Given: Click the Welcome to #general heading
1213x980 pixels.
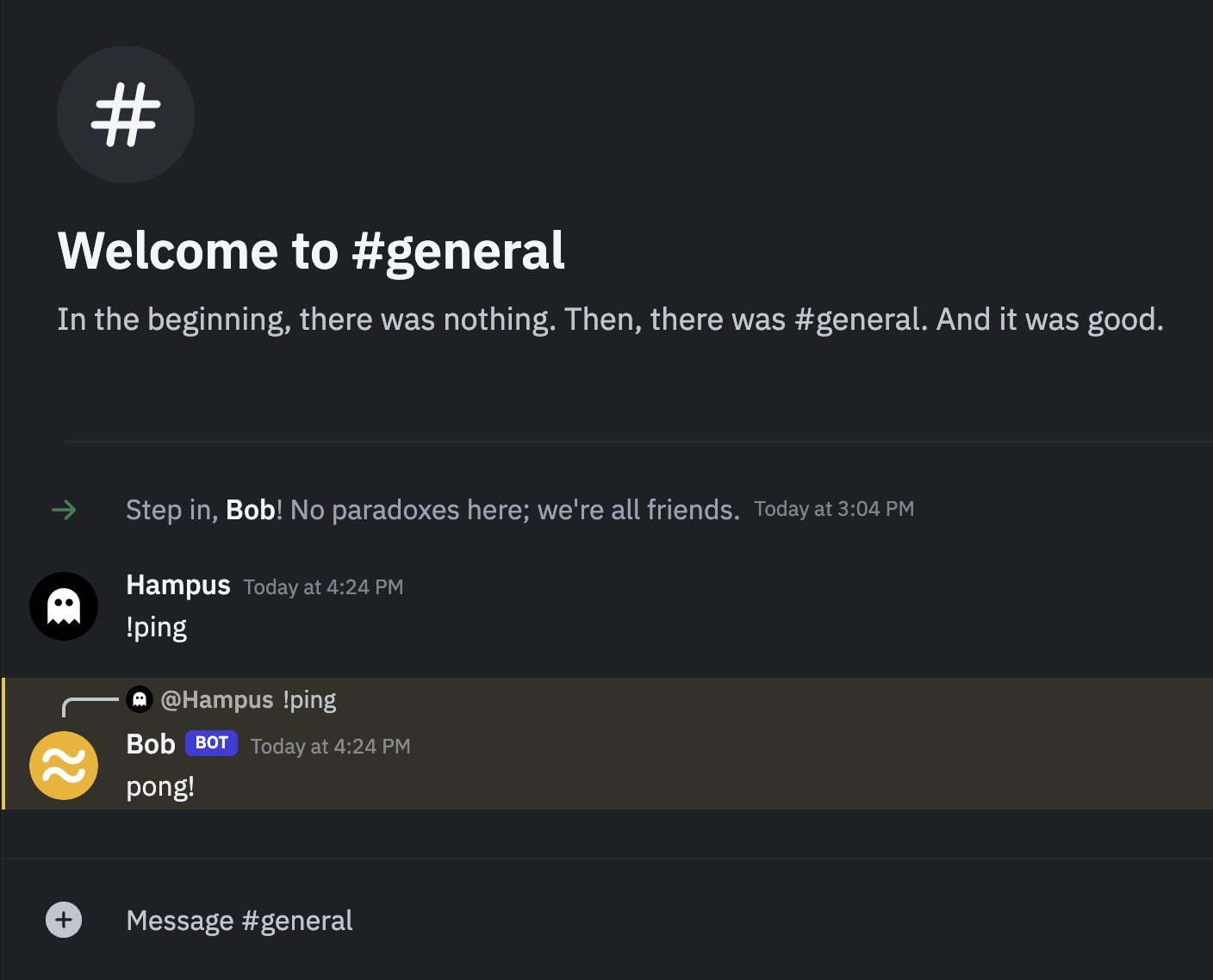Looking at the screenshot, I should 311,251.
